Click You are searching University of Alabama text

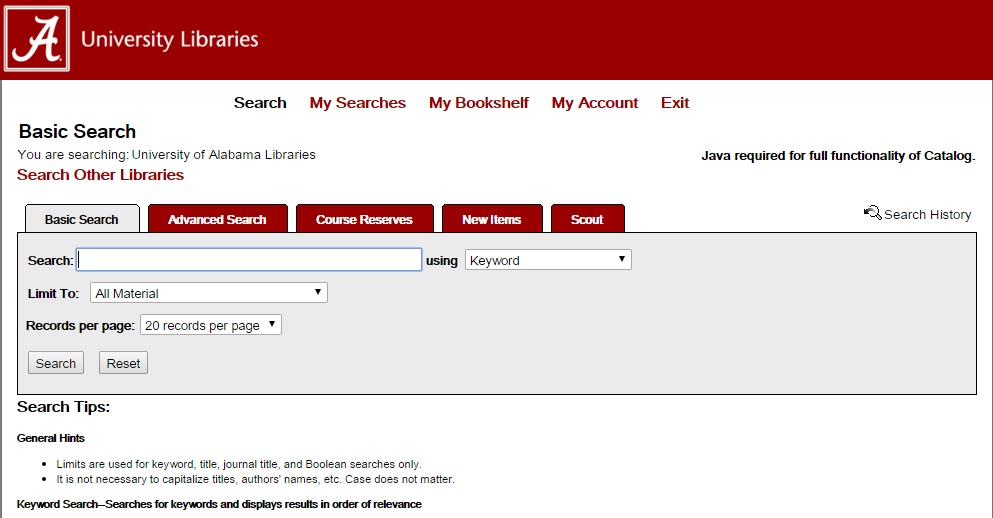coord(167,155)
